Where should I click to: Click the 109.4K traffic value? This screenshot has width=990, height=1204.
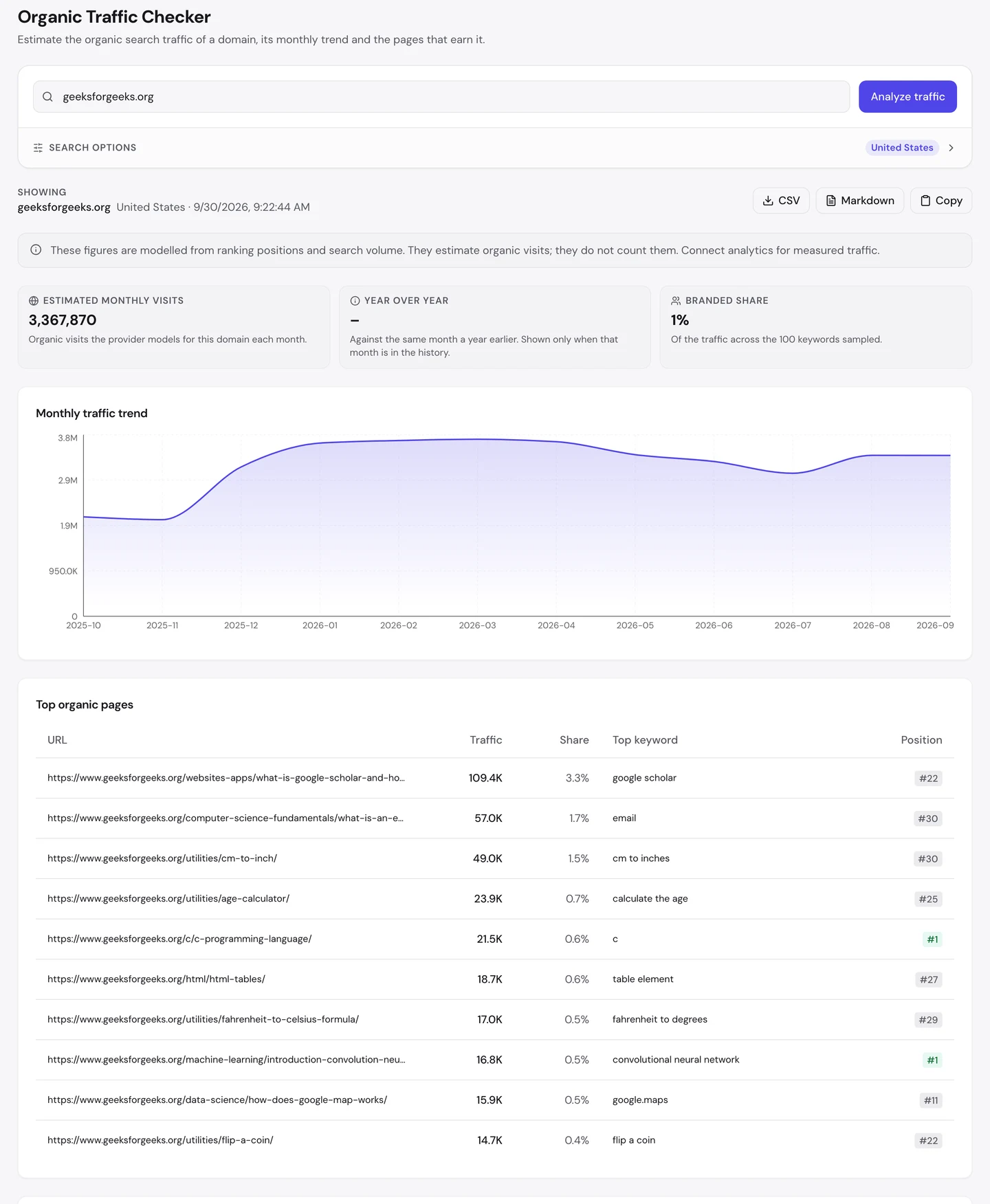tap(485, 778)
